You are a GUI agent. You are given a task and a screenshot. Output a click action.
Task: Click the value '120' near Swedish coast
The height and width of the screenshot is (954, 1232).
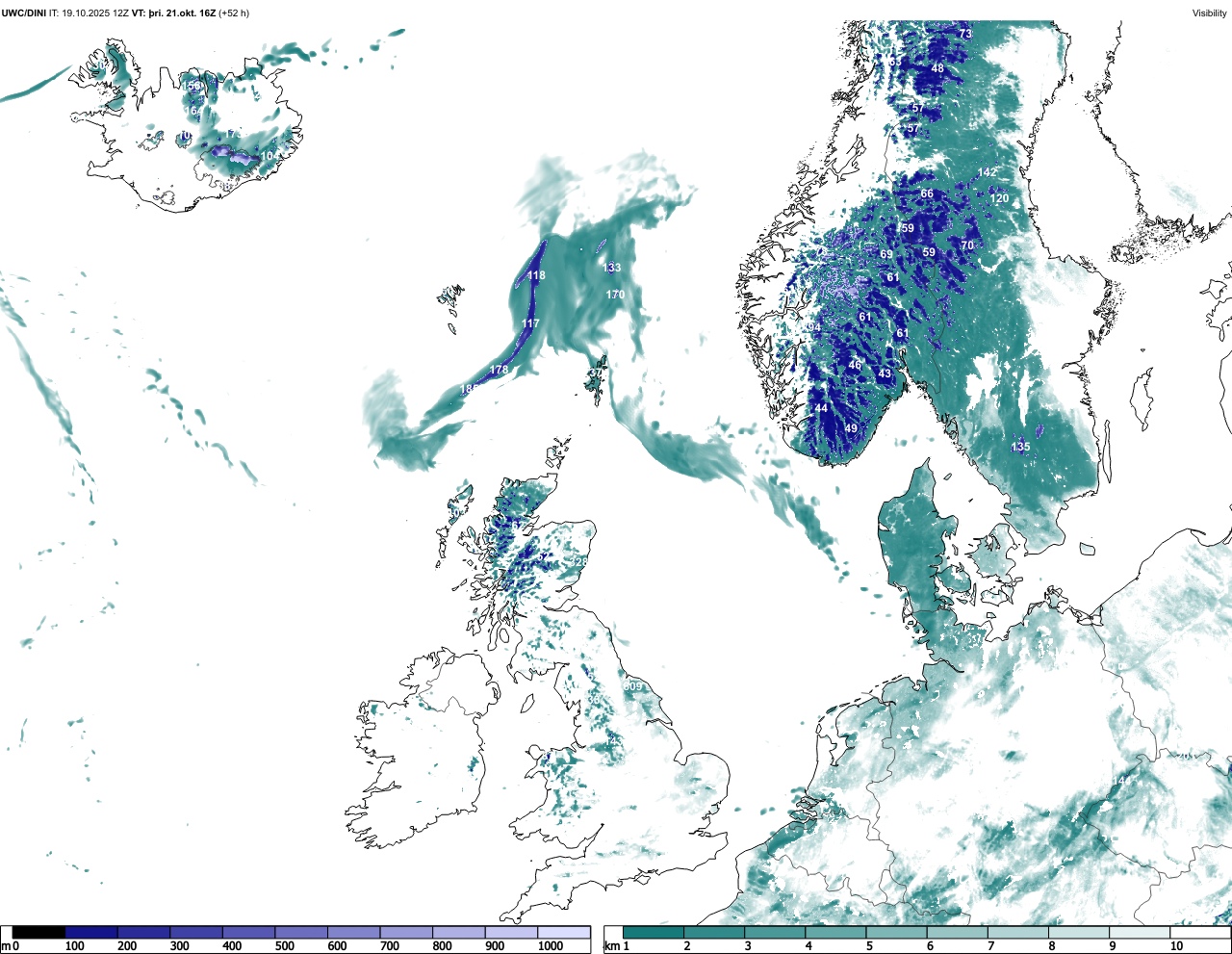coord(1000,198)
